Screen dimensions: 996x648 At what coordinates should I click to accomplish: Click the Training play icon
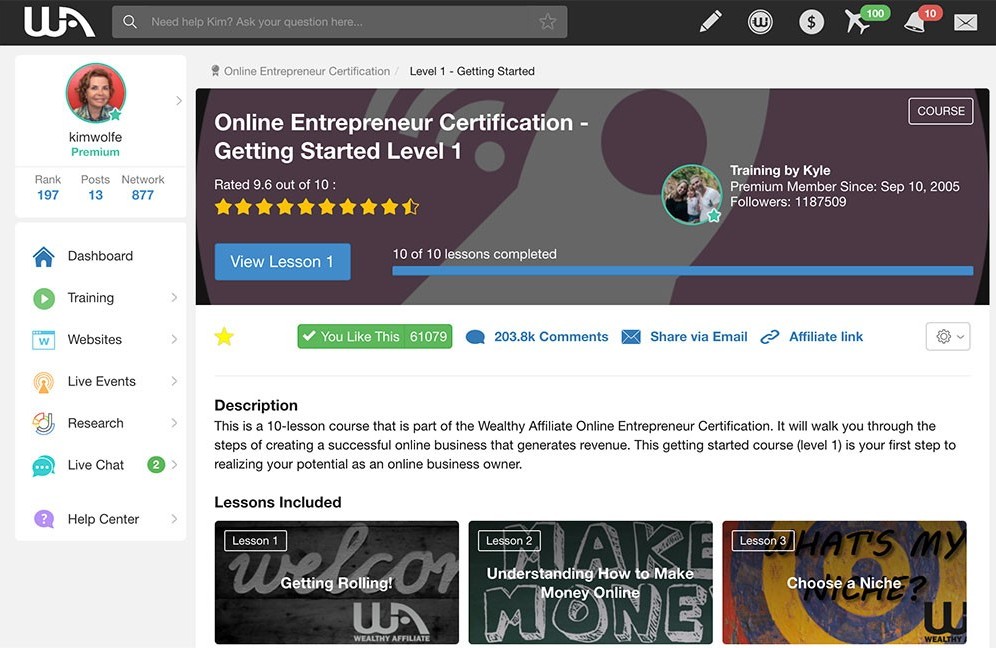point(44,298)
